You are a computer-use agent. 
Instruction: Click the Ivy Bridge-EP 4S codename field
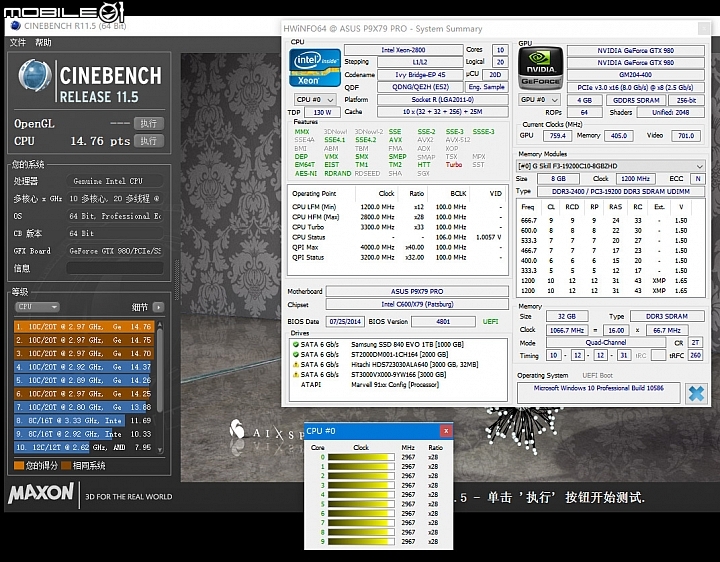coord(420,74)
